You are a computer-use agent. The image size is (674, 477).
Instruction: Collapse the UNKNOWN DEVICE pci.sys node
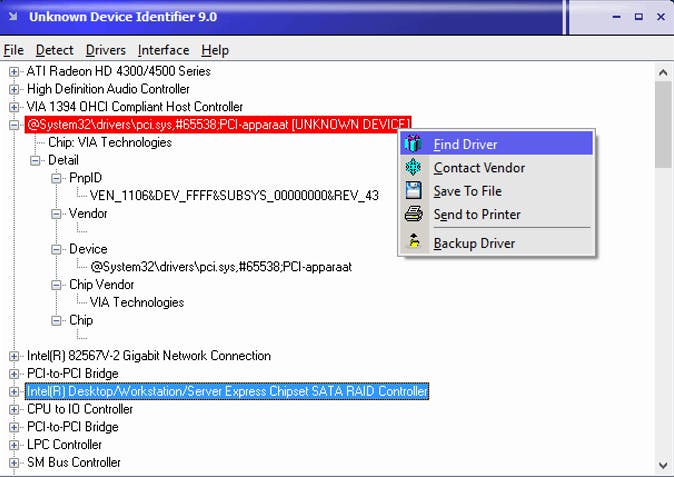pyautogui.click(x=14, y=125)
